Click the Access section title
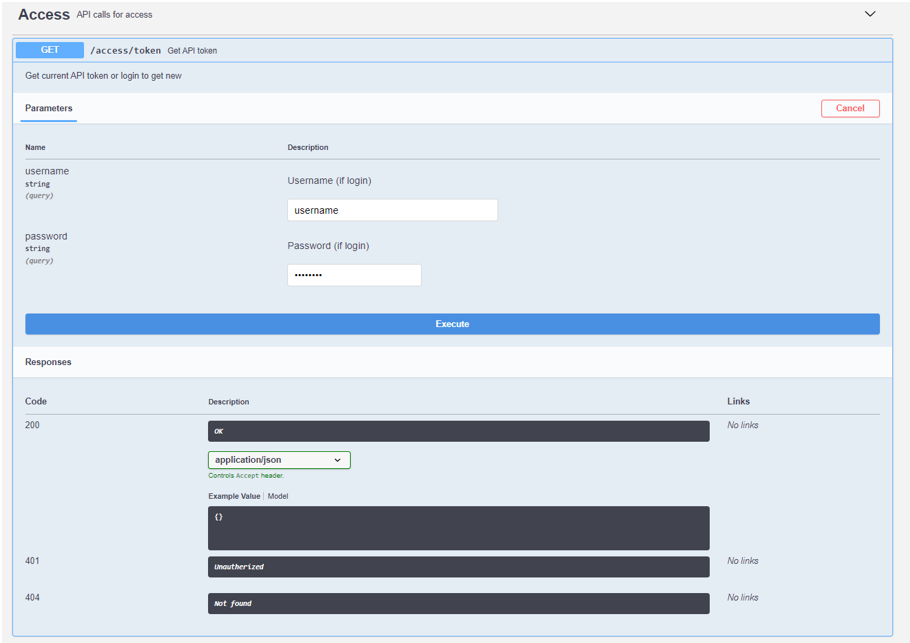 tap(44, 15)
